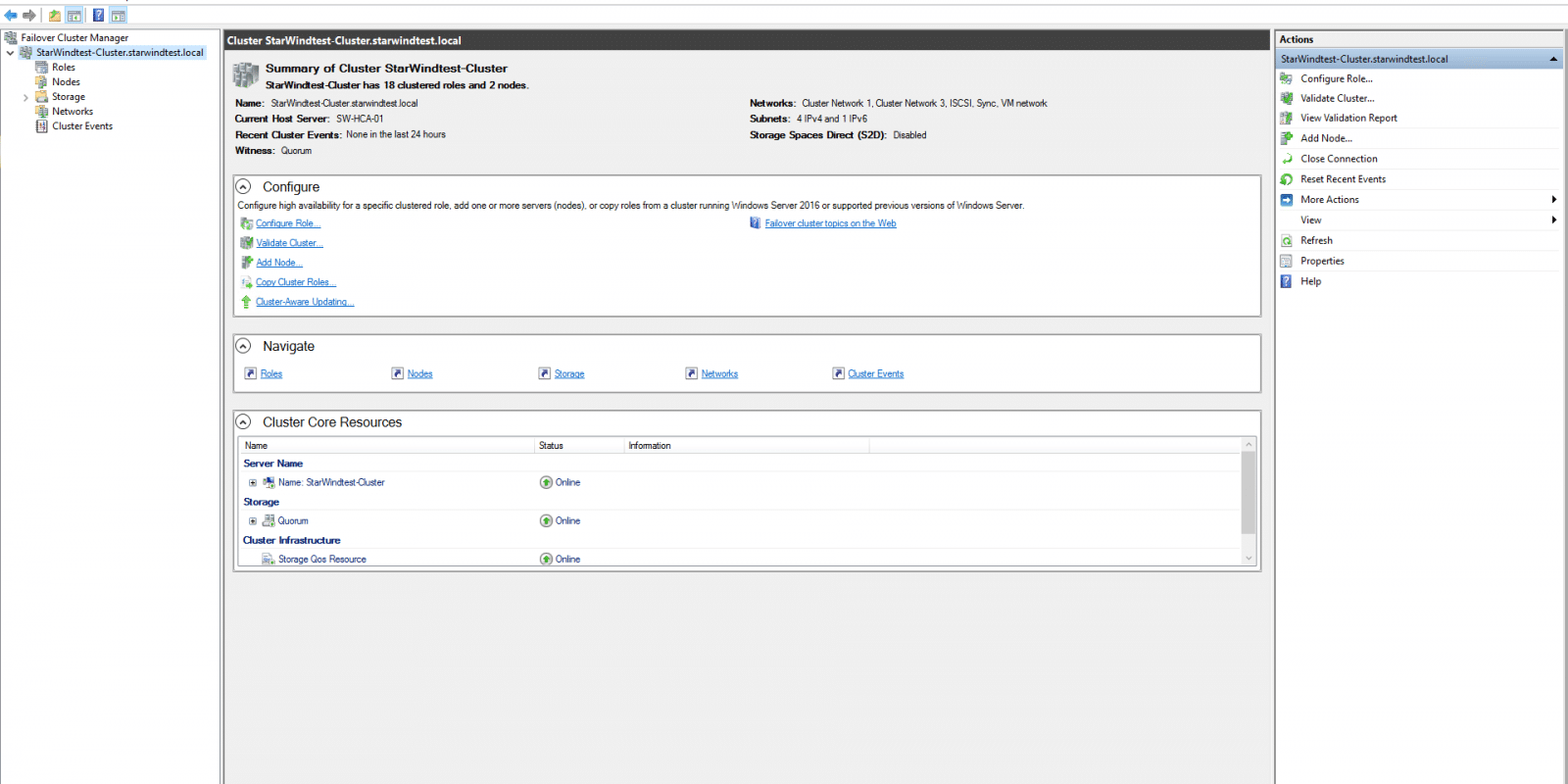Choose Validate Cluster... in Actions pane

click(x=1338, y=98)
